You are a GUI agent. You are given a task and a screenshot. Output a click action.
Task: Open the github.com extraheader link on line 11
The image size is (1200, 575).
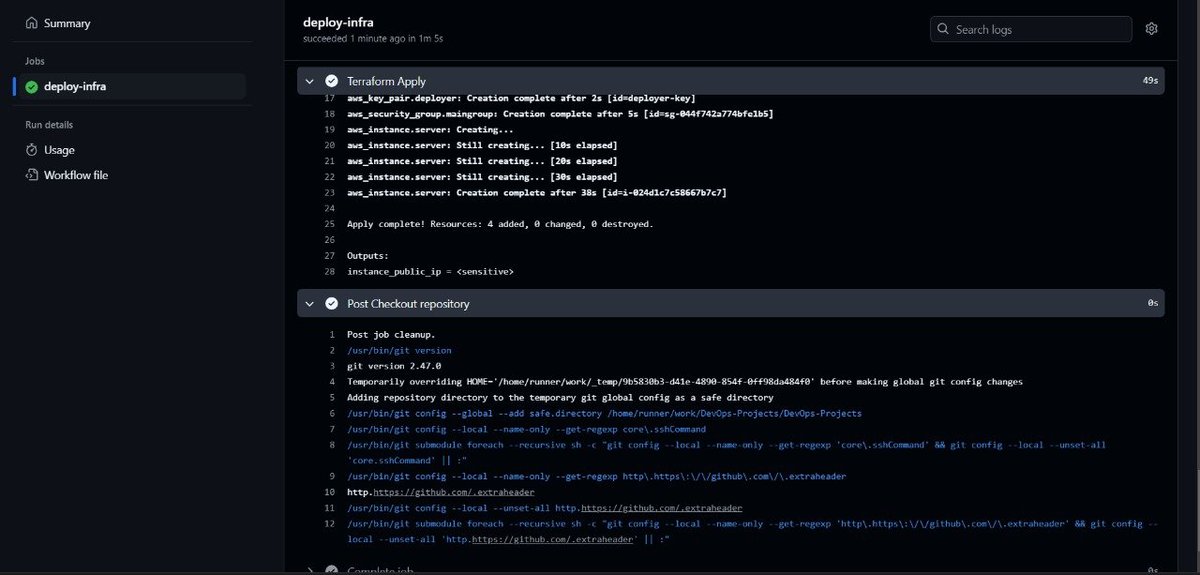pos(661,508)
